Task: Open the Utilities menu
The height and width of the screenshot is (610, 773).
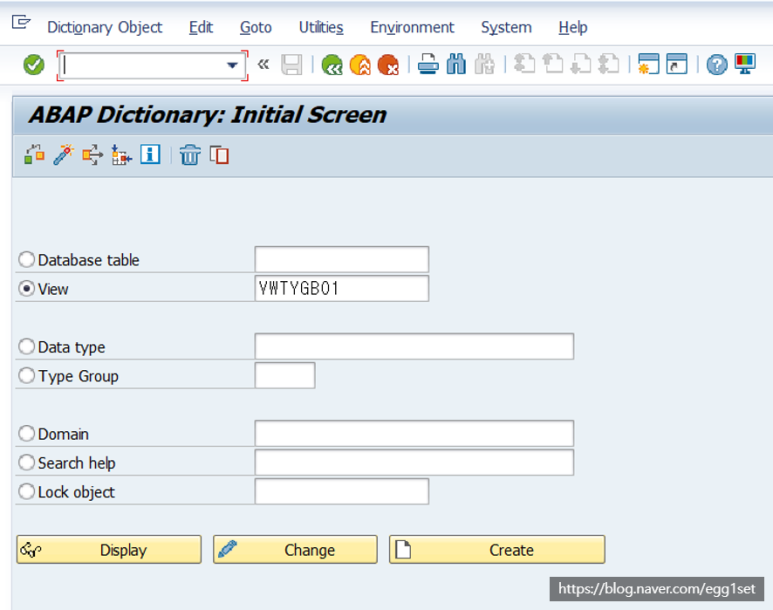Action: 321,28
